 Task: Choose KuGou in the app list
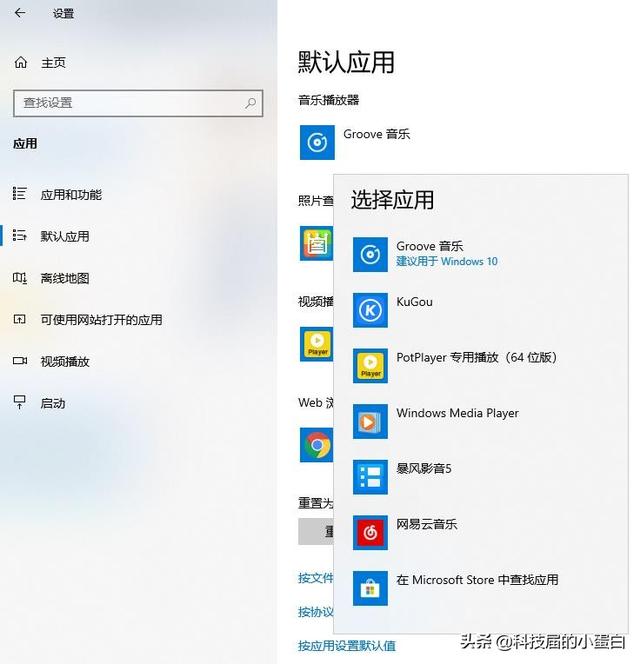pos(481,310)
